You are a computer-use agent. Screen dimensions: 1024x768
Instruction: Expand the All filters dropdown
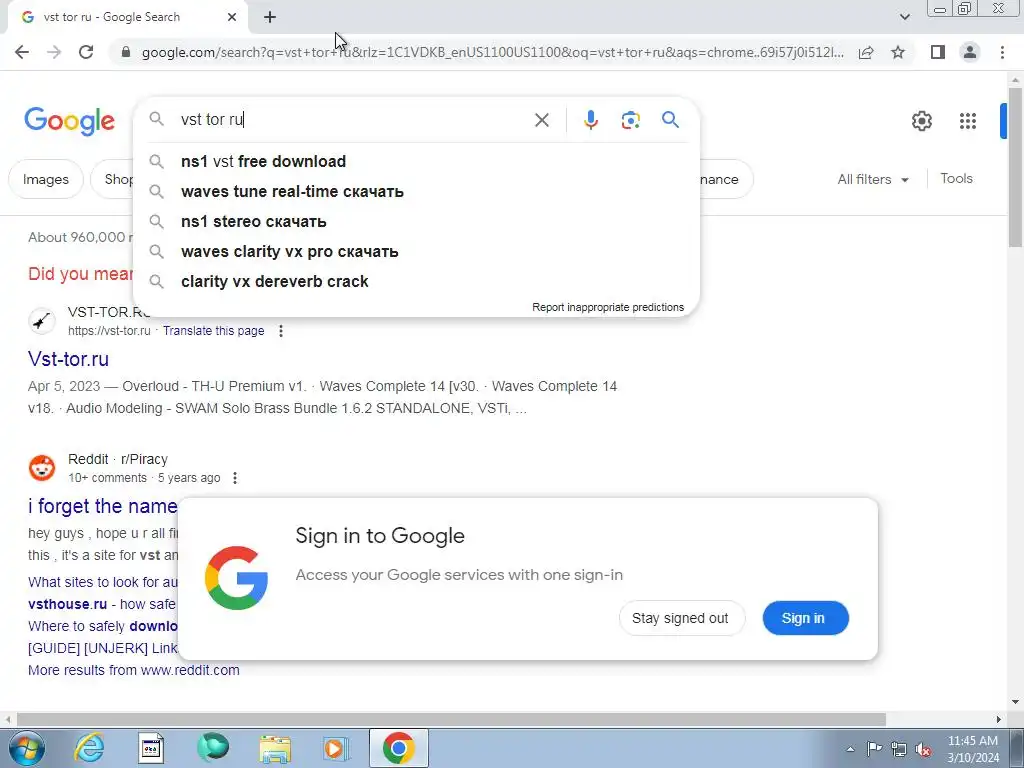[x=873, y=179]
